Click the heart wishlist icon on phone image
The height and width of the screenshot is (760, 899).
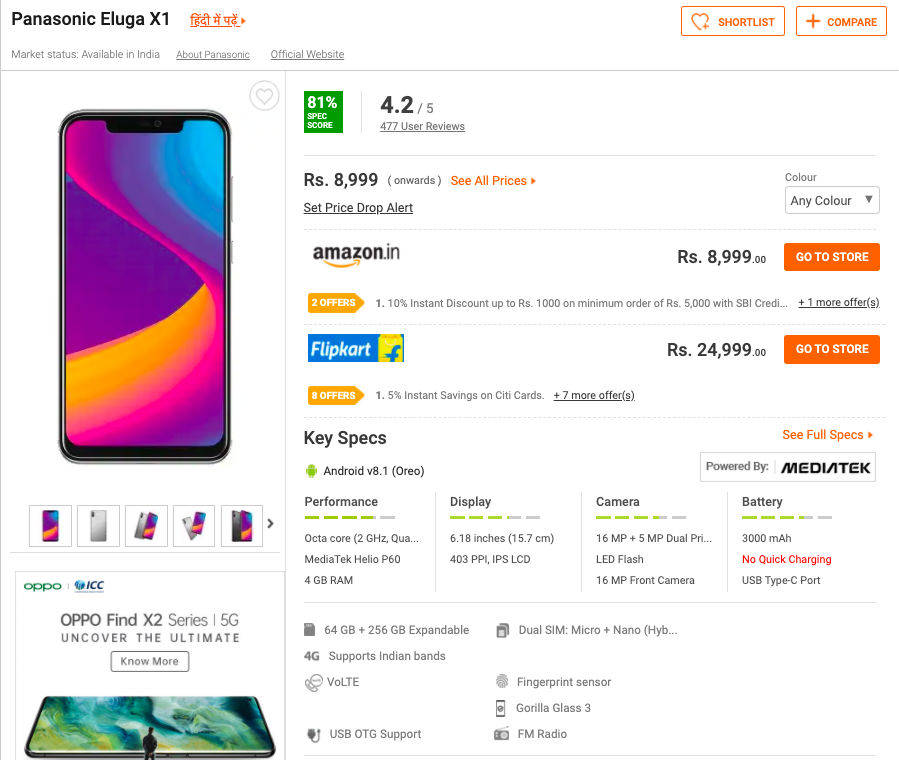264,96
